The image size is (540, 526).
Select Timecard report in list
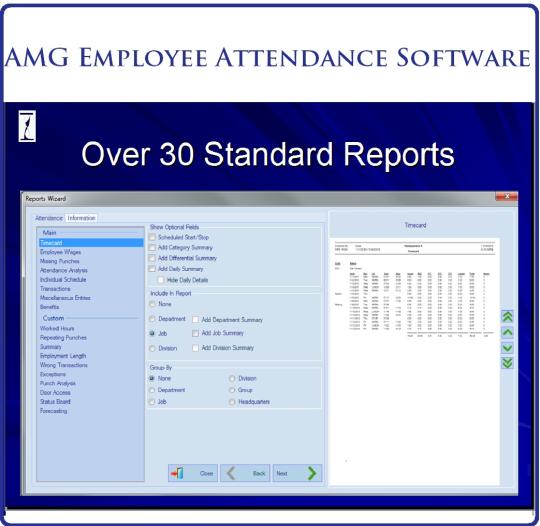point(91,243)
